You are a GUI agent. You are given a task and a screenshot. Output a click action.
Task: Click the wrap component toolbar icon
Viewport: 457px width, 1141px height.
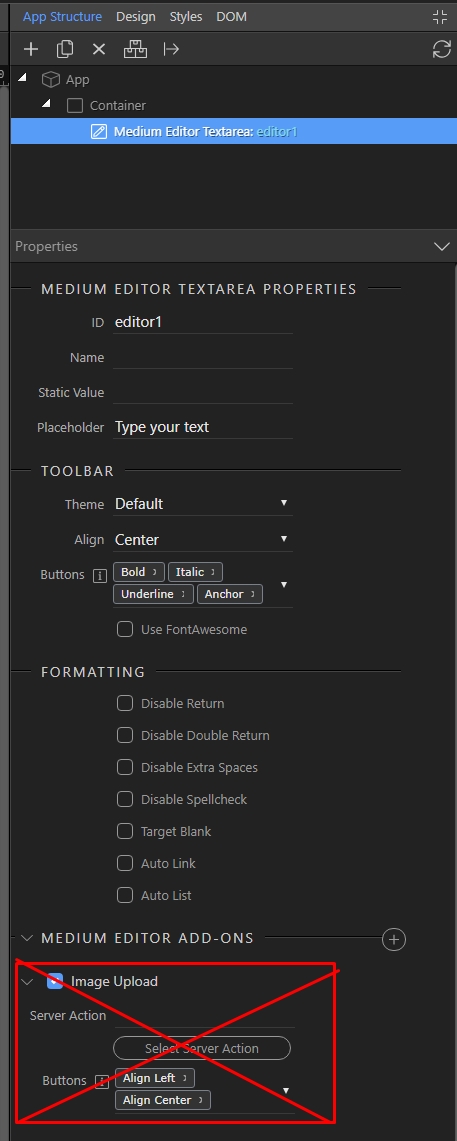[135, 49]
